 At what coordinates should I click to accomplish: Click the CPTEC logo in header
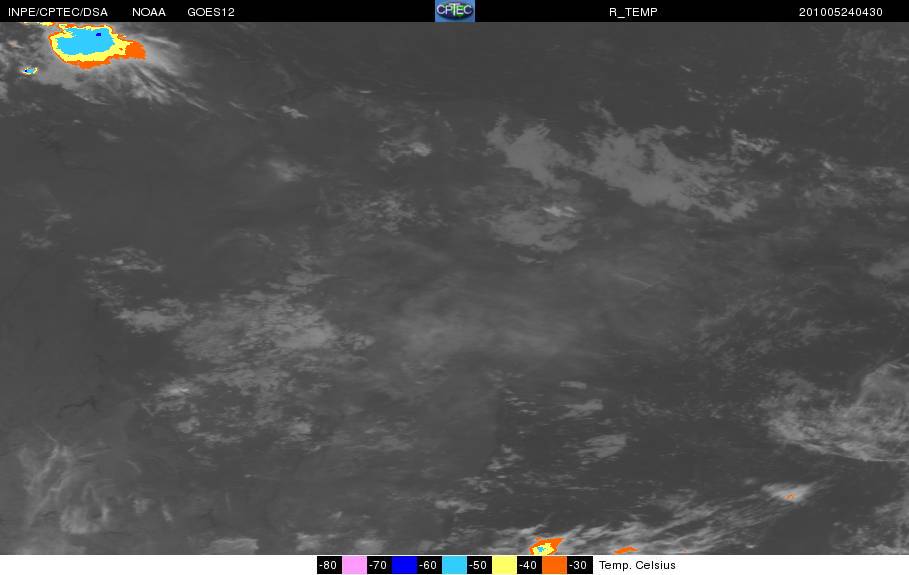[x=454, y=11]
